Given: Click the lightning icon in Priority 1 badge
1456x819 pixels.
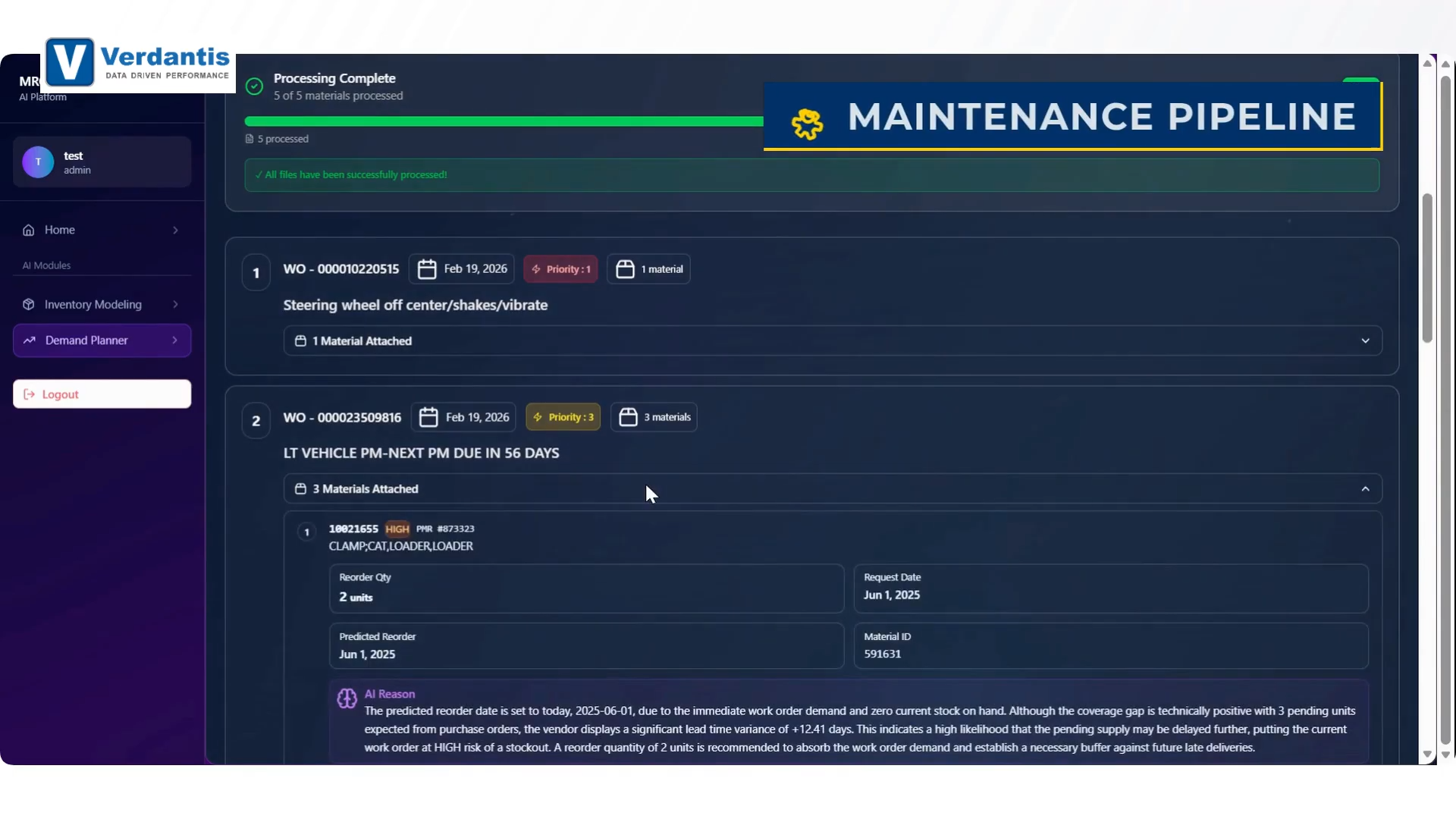Looking at the screenshot, I should [x=536, y=269].
